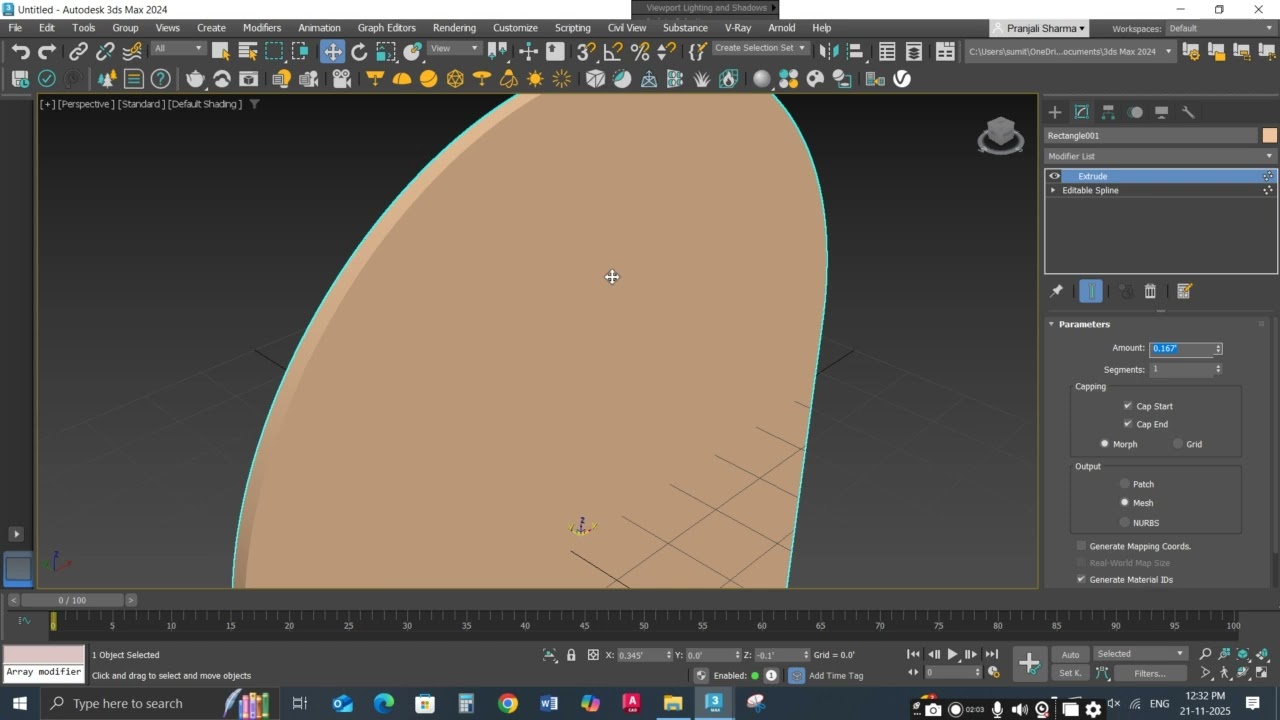Toggle the 3D Snaps icon

click(x=587, y=51)
